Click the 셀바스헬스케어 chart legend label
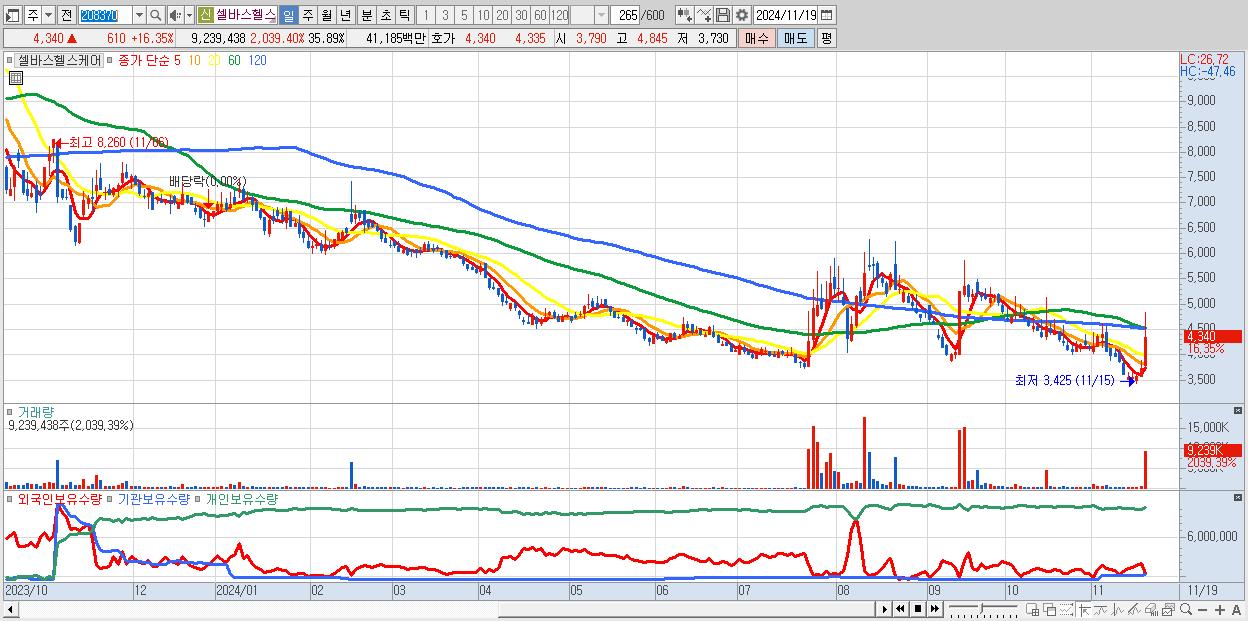The image size is (1248, 621). [x=59, y=60]
